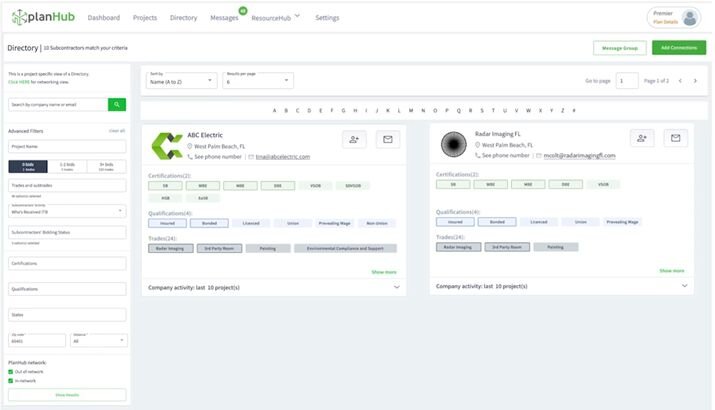
Task: Open the user profile avatar
Action: tap(689, 18)
